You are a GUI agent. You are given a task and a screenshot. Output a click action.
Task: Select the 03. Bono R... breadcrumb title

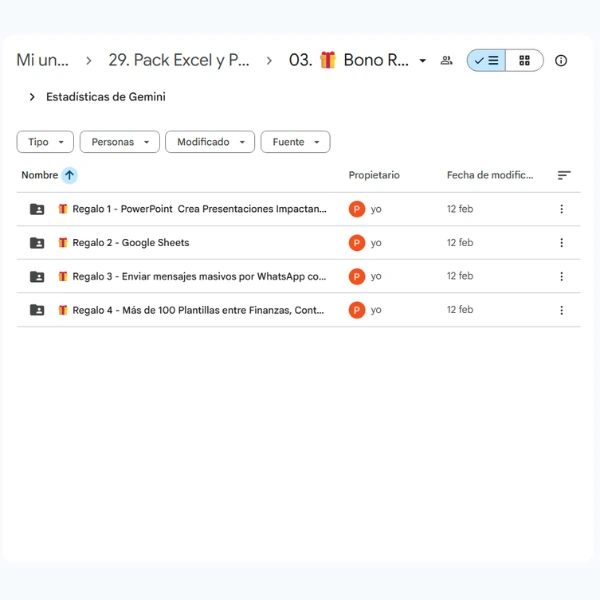(349, 60)
